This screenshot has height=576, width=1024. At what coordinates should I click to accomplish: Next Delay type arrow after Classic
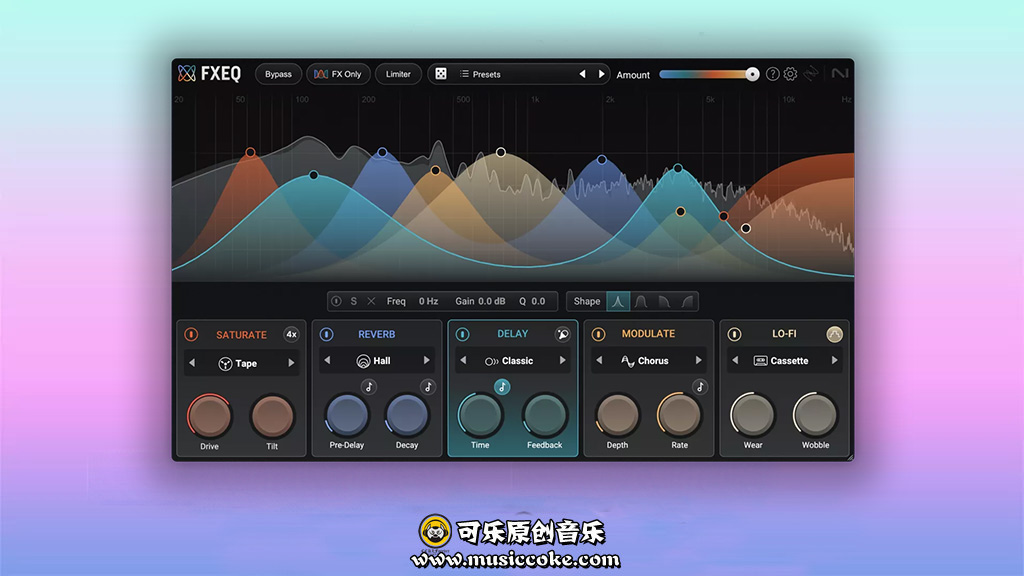pyautogui.click(x=562, y=360)
